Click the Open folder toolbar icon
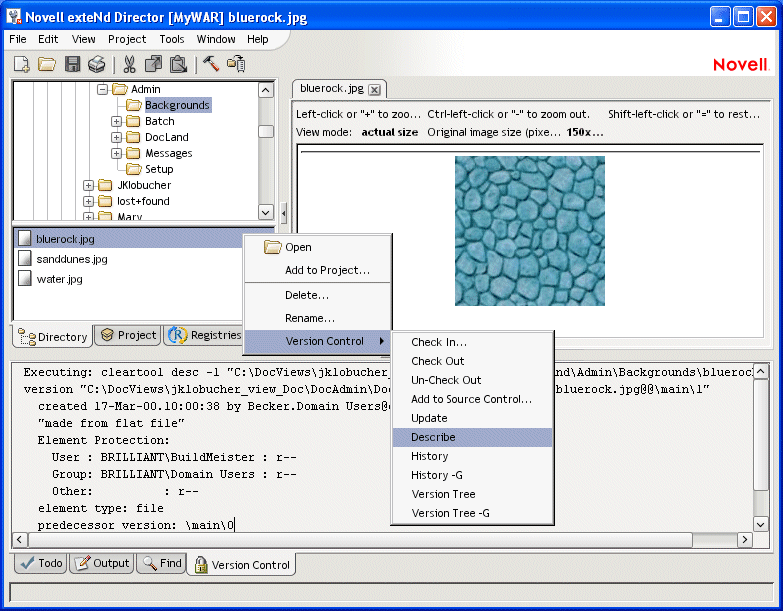Screen dimensions: 783x611 point(46,64)
